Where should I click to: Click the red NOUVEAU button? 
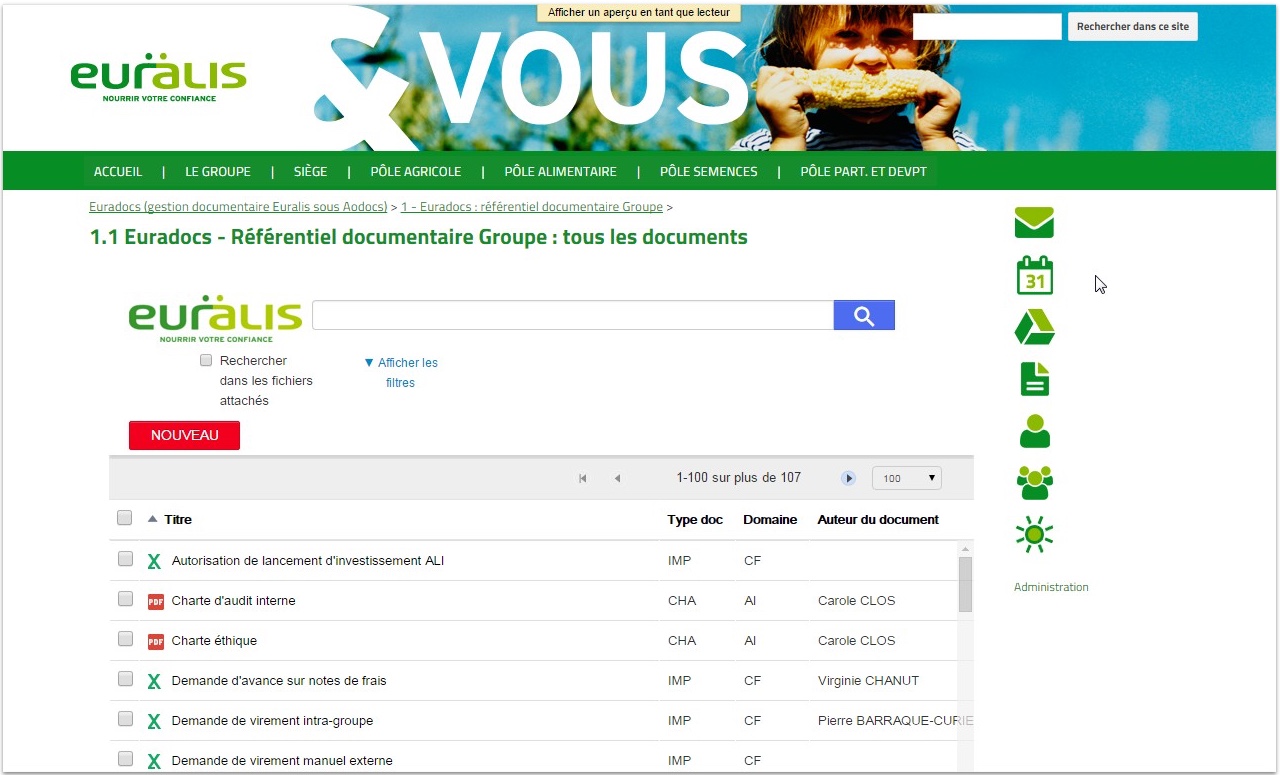(x=184, y=436)
